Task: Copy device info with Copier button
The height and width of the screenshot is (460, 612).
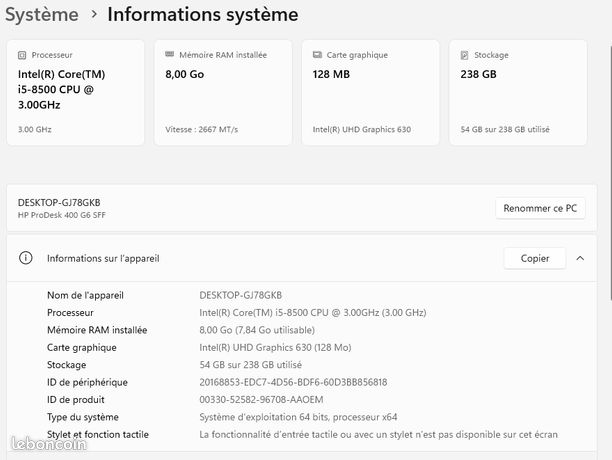Action: pos(535,258)
